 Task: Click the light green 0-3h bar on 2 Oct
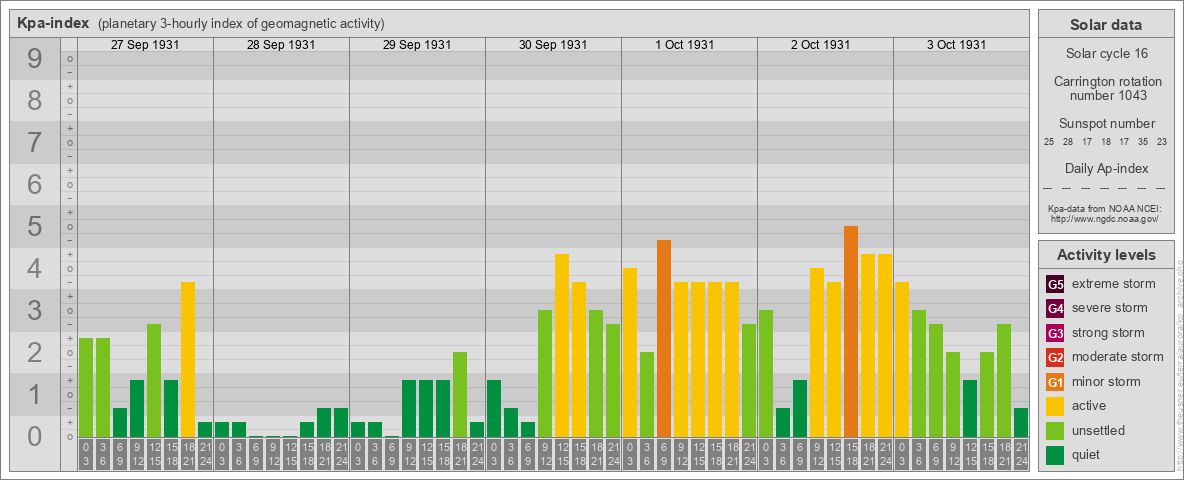(x=766, y=374)
